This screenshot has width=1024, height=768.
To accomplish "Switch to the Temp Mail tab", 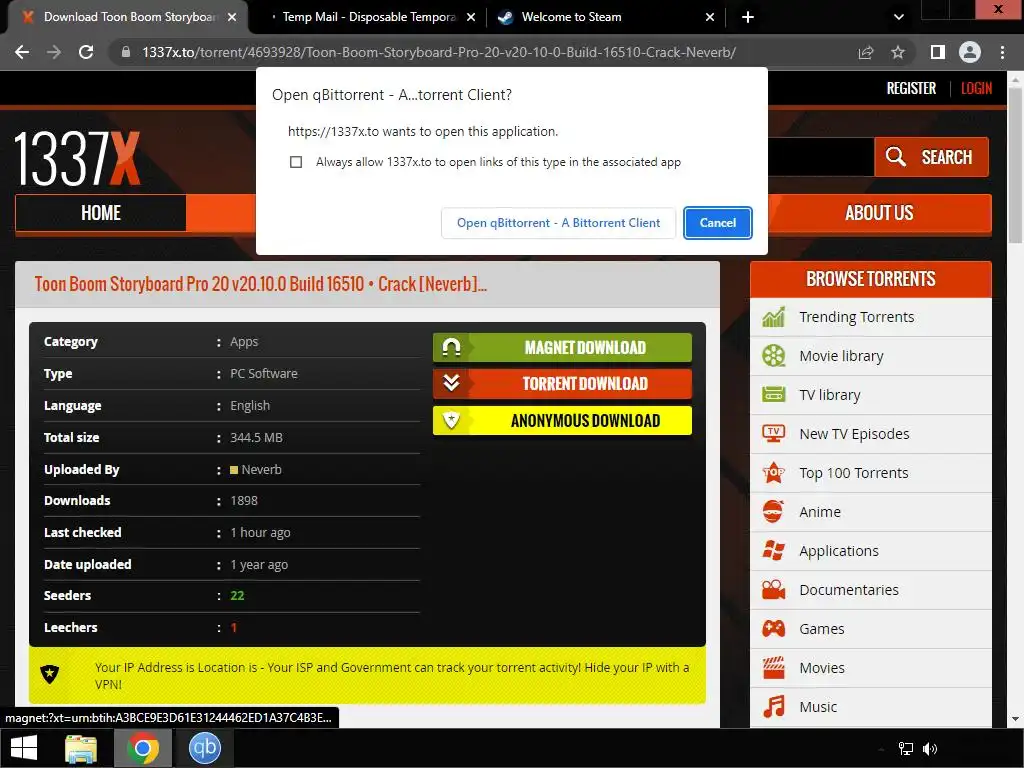I will (368, 17).
